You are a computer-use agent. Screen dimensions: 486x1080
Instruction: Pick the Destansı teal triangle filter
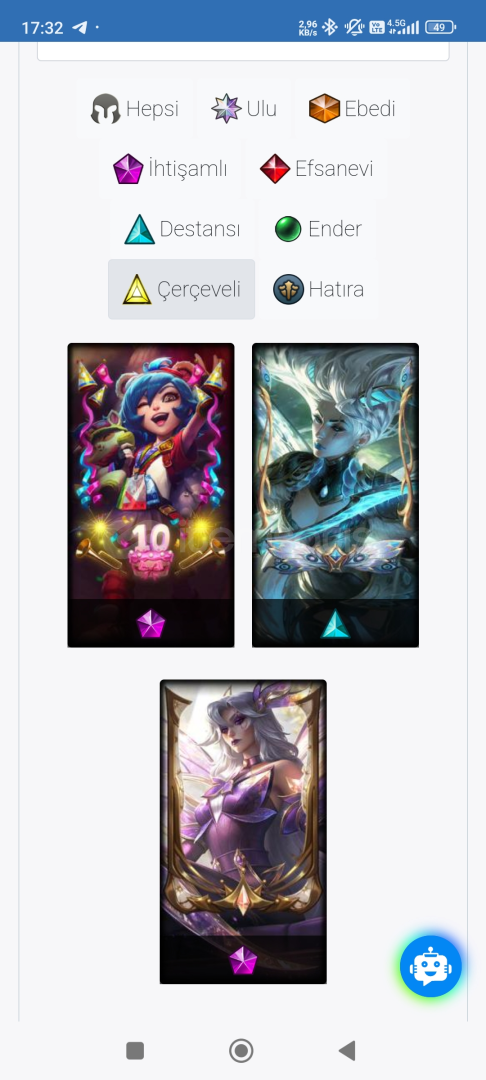click(182, 229)
